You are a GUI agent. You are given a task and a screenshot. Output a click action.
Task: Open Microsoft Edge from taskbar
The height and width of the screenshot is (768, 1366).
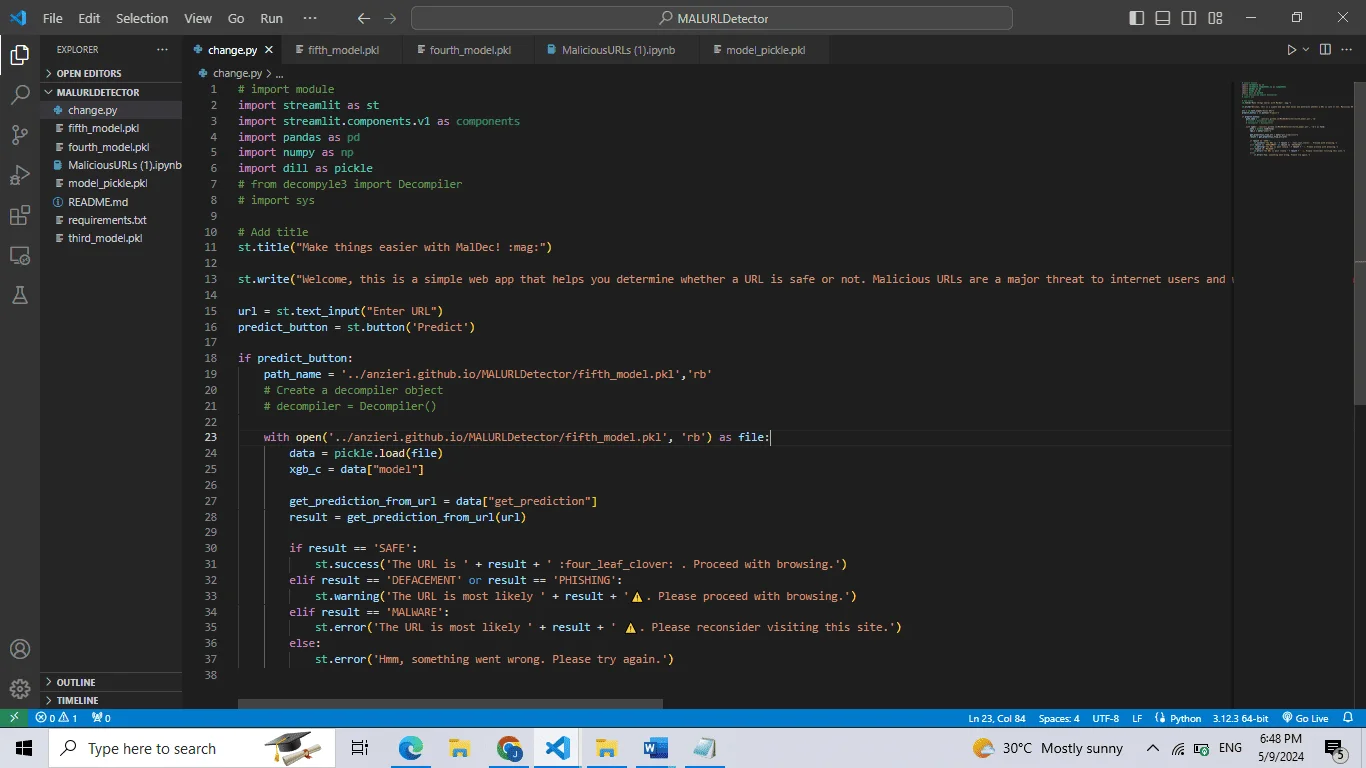(x=411, y=748)
